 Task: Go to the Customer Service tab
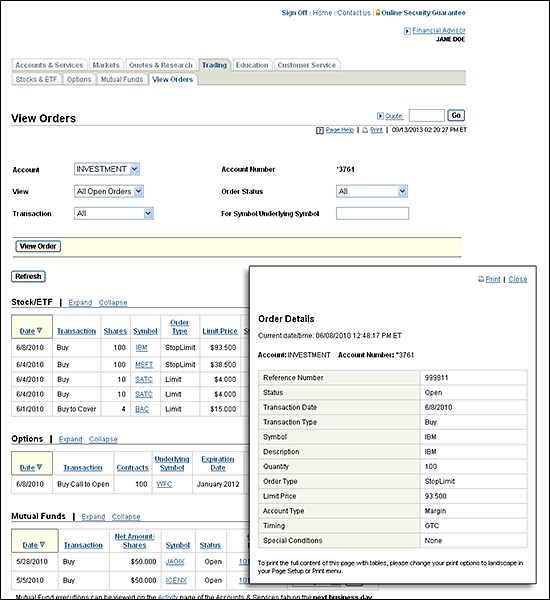click(307, 65)
